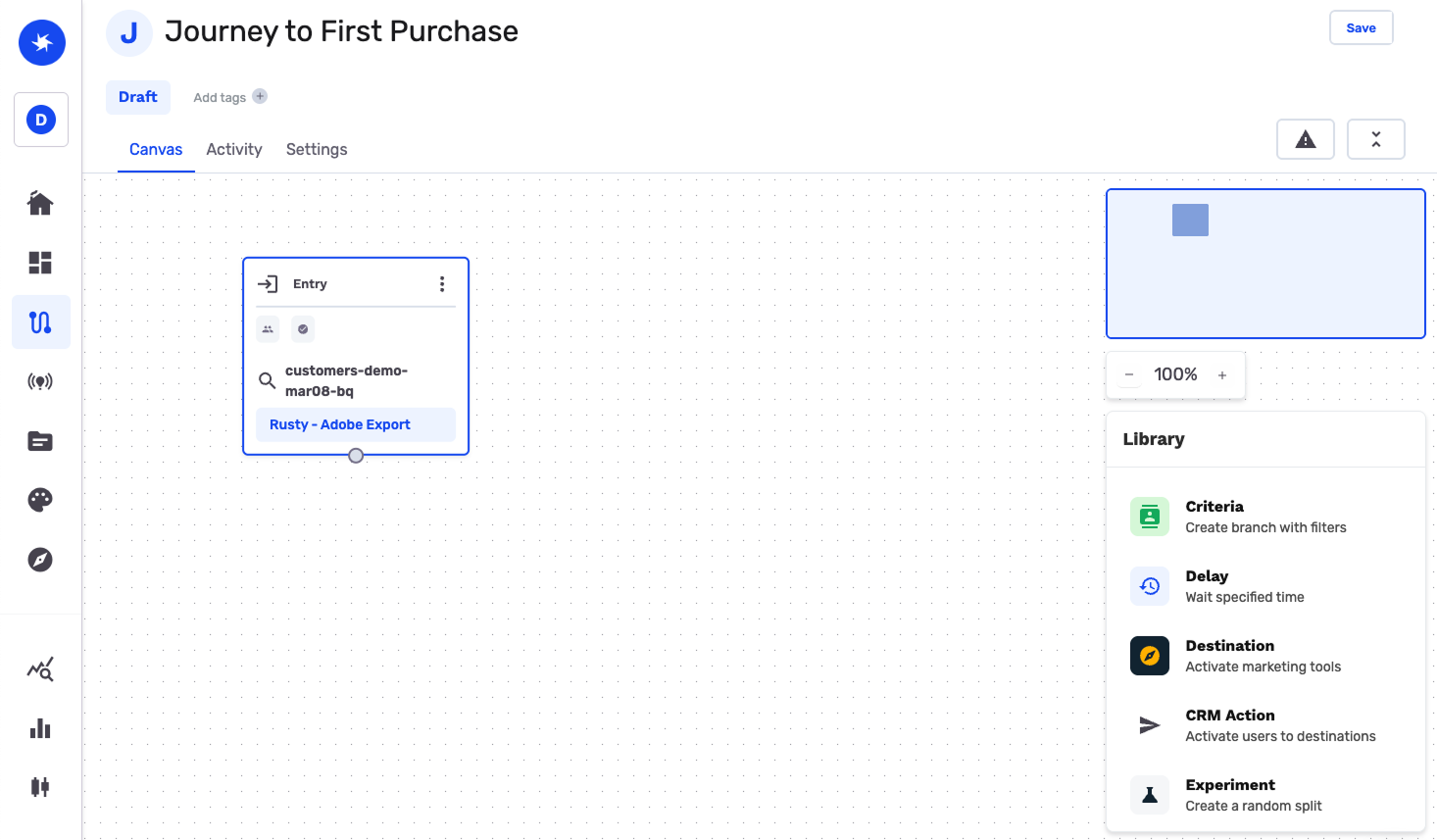Open the dashboard grid icon in sidebar

(x=40, y=263)
